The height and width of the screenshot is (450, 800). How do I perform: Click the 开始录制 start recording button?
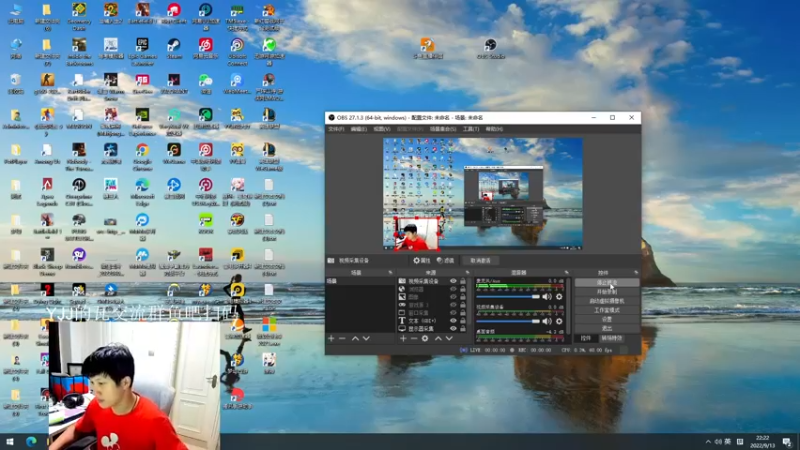coord(607,291)
